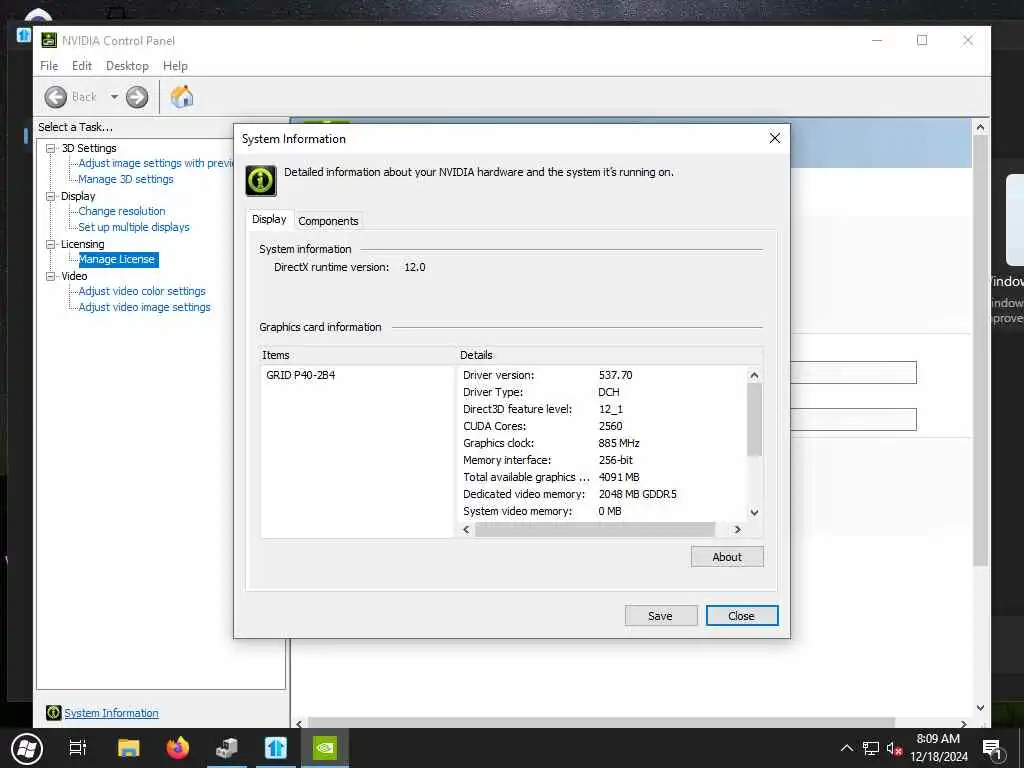Close System Information dialog with X
Screen dimensions: 1024x768
[775, 138]
